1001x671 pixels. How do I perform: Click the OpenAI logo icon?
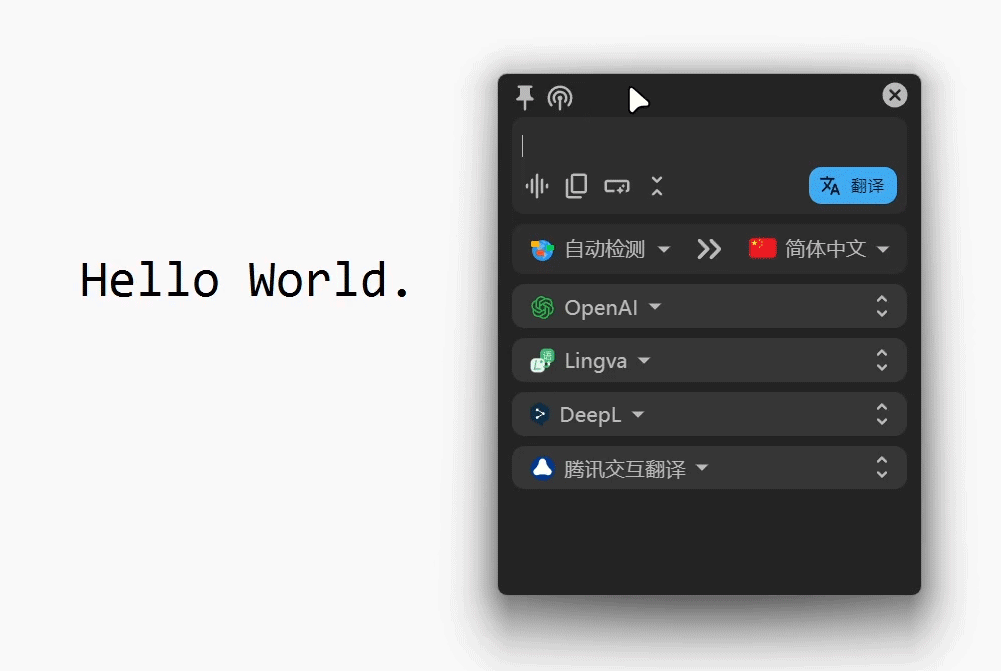(x=543, y=308)
